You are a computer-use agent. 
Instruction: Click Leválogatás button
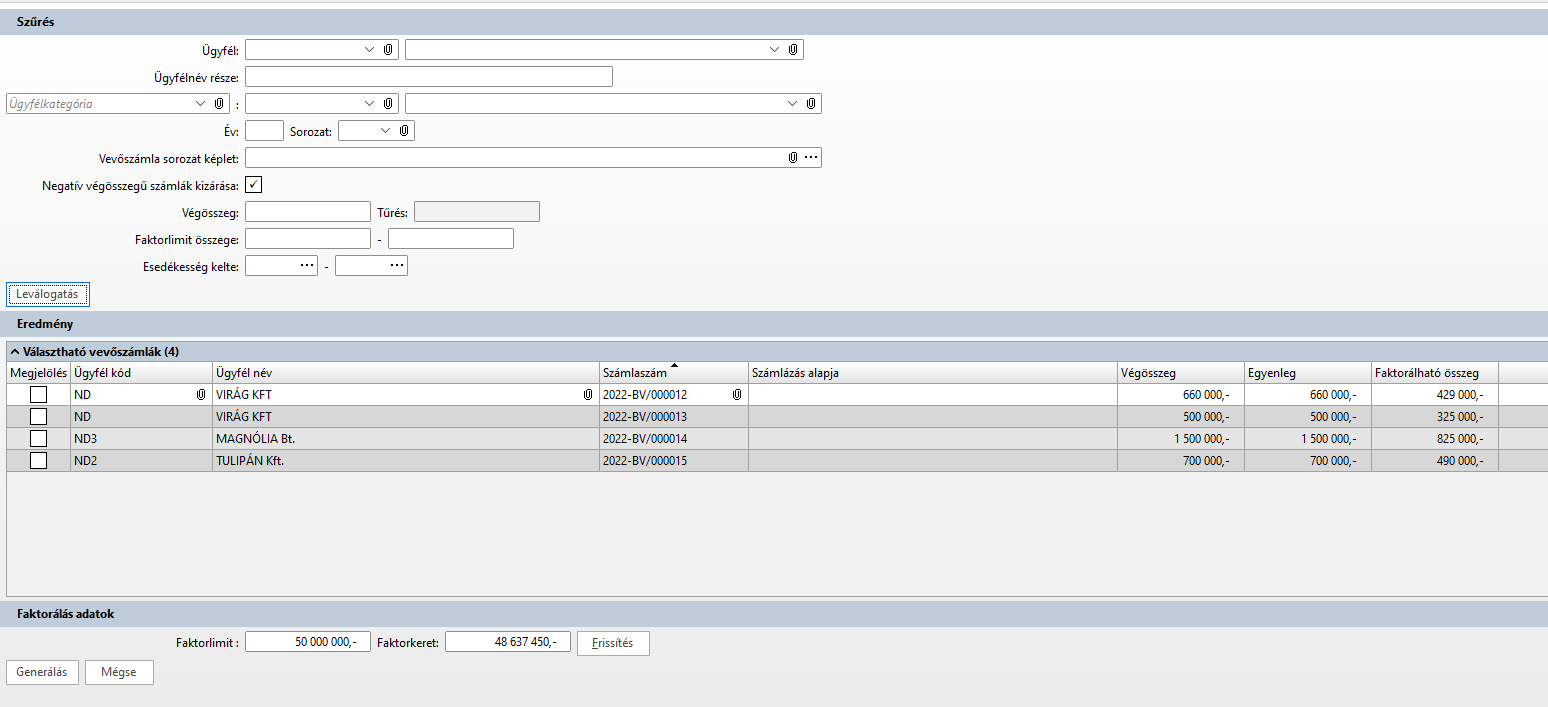(x=48, y=294)
